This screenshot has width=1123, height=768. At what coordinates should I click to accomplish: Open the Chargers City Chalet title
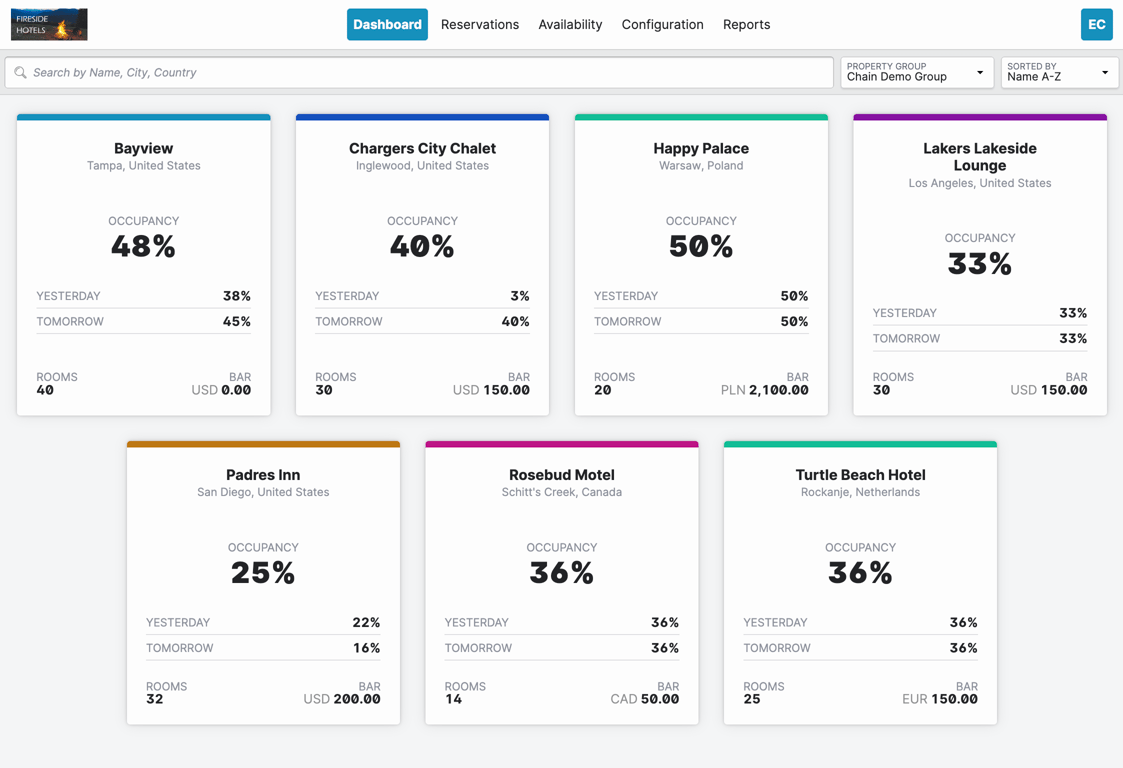tap(423, 148)
